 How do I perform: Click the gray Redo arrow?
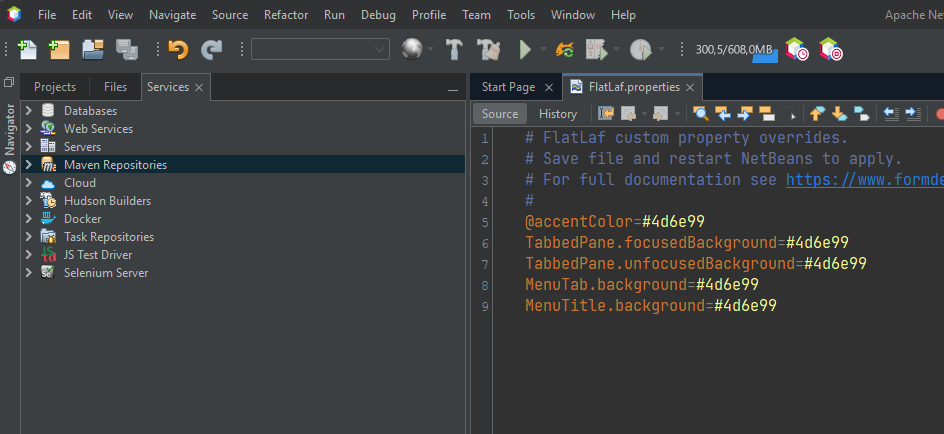(x=211, y=49)
